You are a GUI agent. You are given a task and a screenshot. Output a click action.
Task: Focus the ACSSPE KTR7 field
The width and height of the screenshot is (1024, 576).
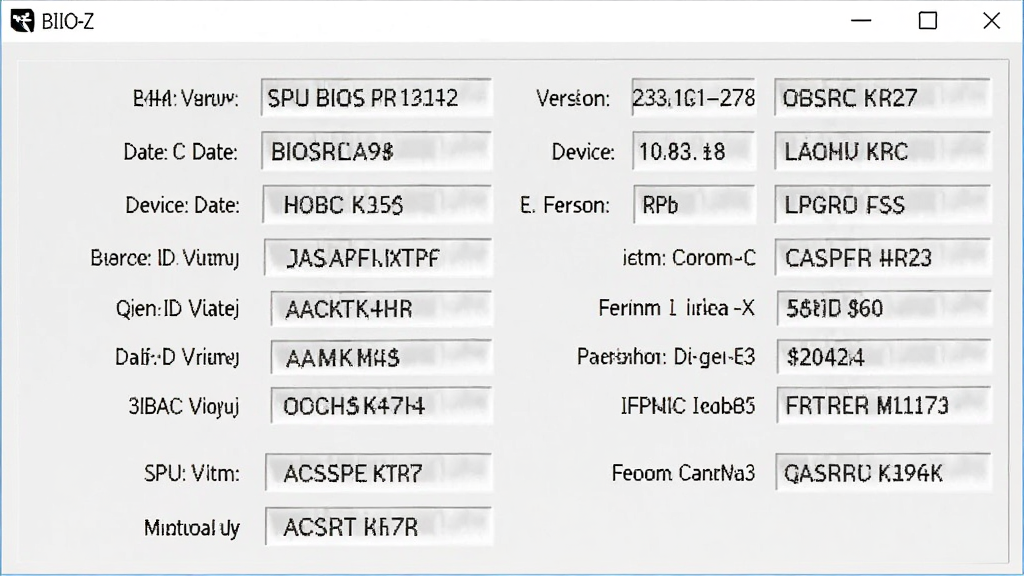pos(378,472)
